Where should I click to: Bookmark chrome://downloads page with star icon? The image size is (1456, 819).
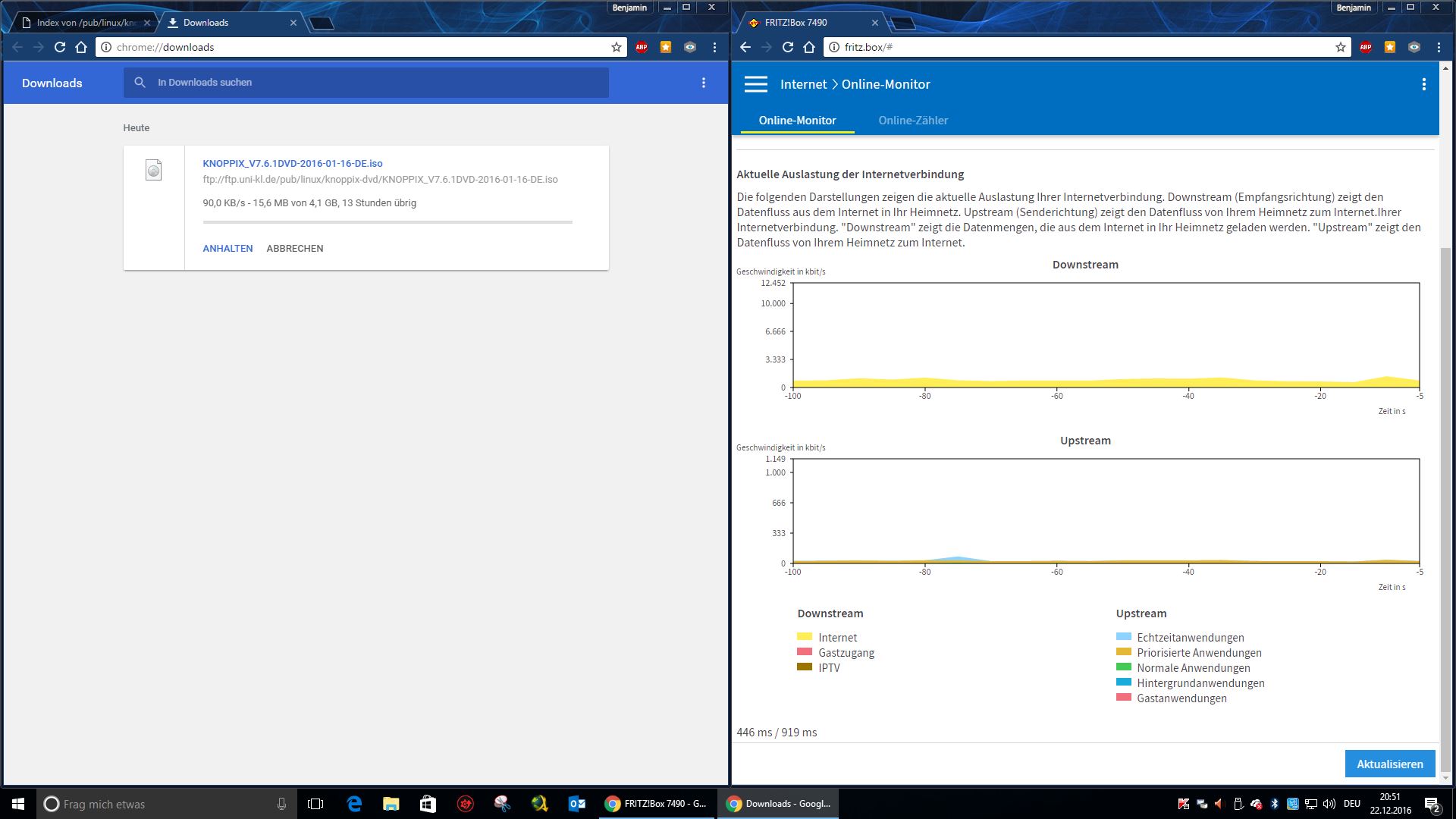tap(616, 47)
